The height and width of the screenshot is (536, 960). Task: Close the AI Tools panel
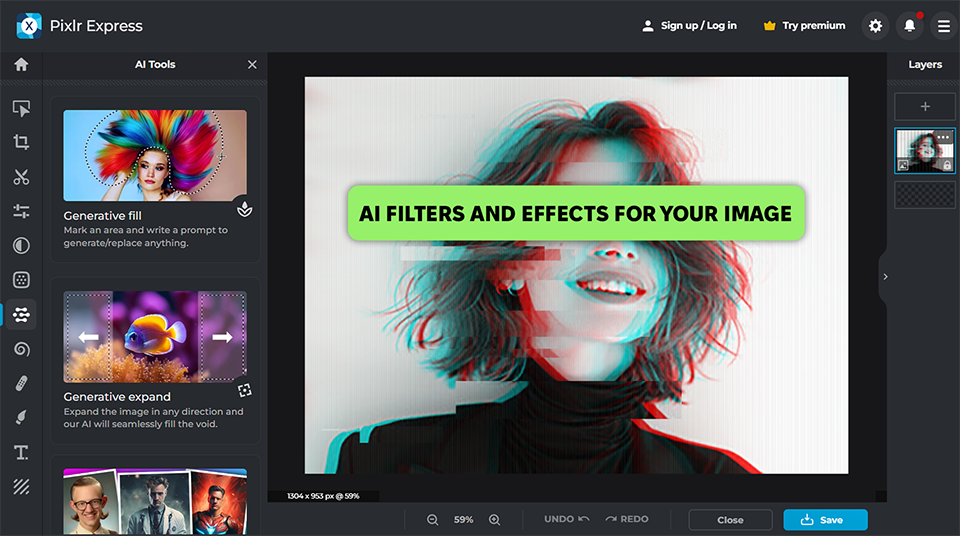[252, 64]
